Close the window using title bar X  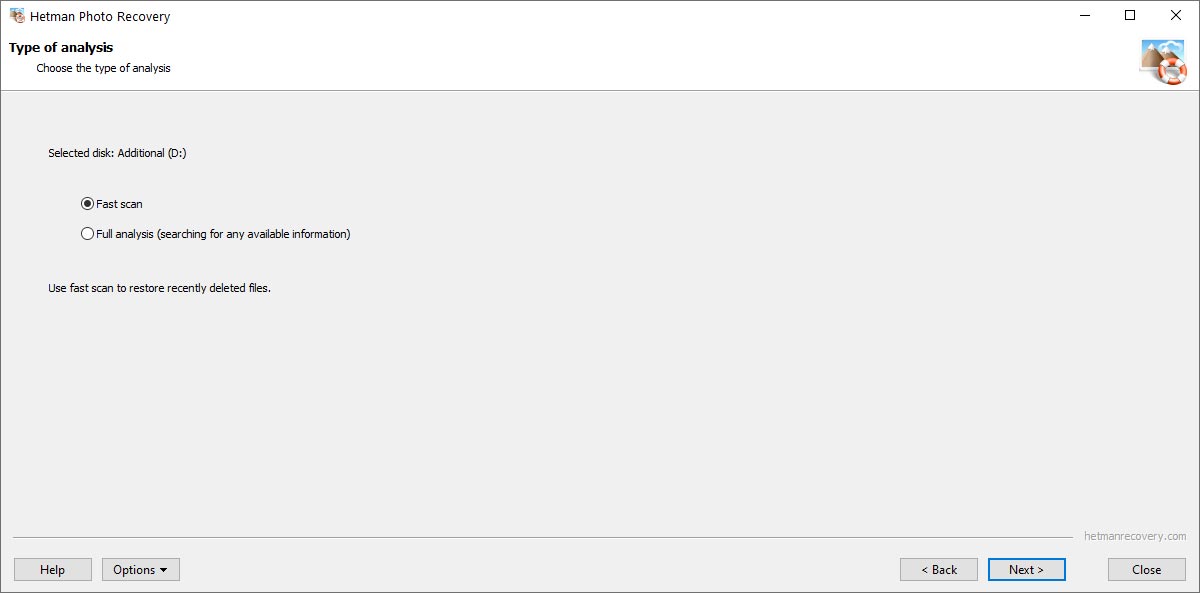tap(1176, 16)
